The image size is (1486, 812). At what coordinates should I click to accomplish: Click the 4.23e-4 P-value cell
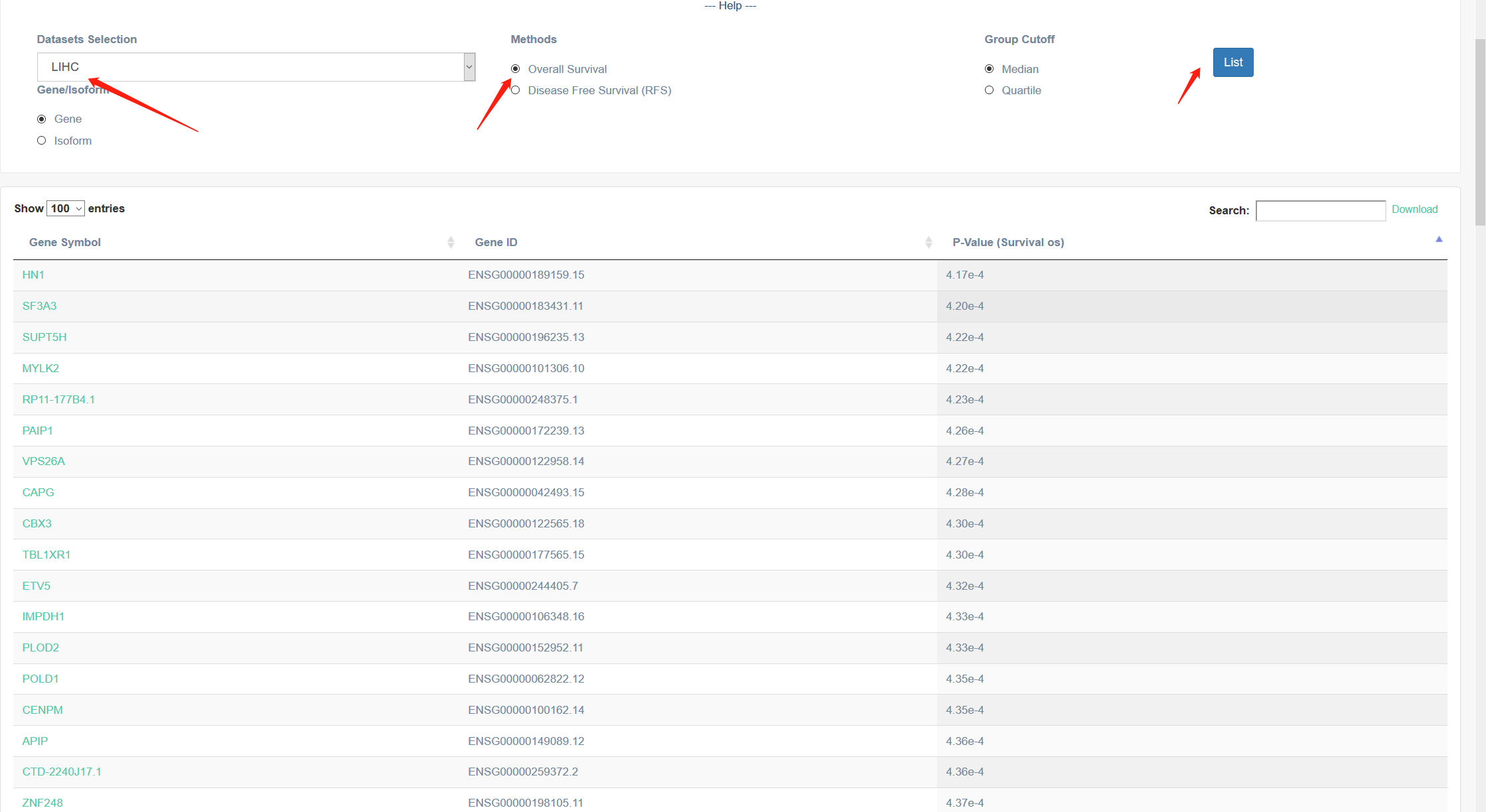(1192, 399)
